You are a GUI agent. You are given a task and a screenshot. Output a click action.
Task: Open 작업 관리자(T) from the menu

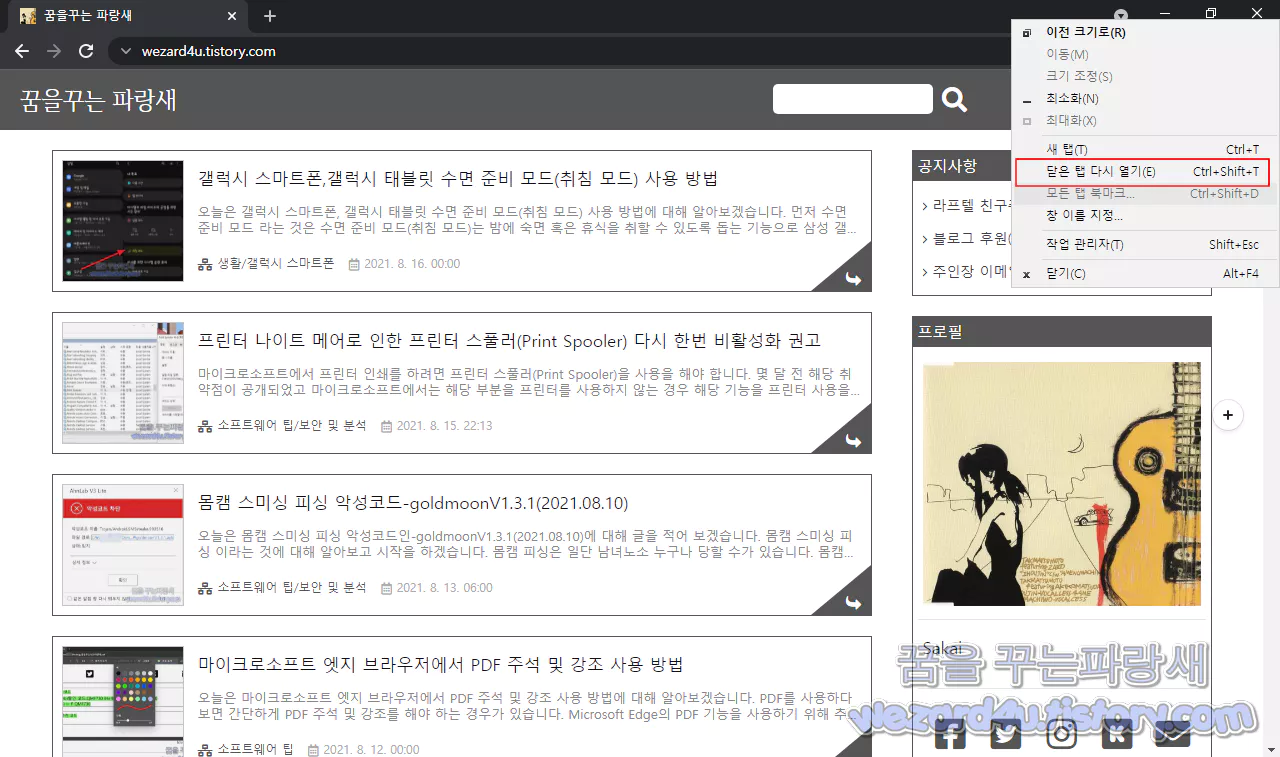pos(1084,245)
